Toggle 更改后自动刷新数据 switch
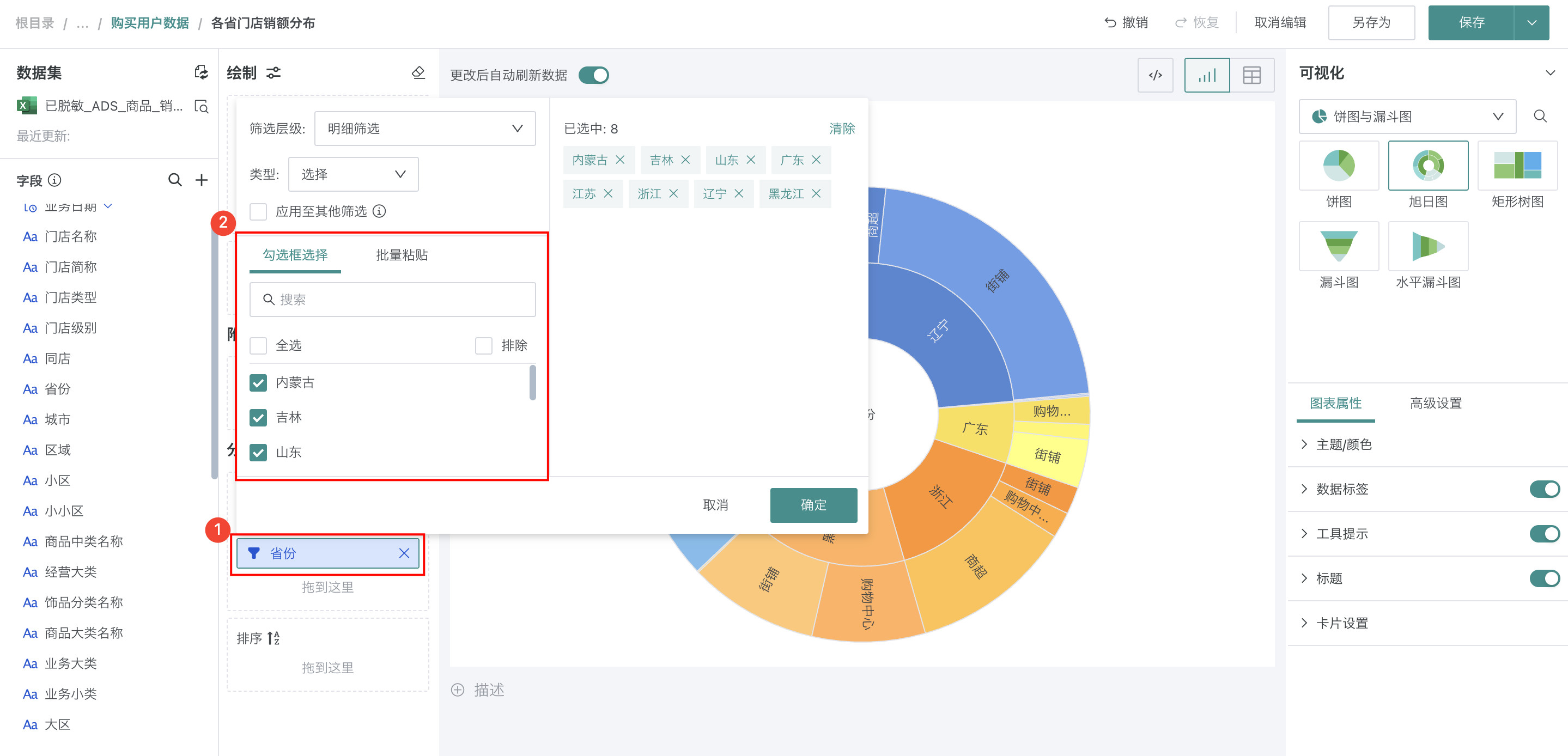This screenshot has width=1568, height=756. (593, 76)
